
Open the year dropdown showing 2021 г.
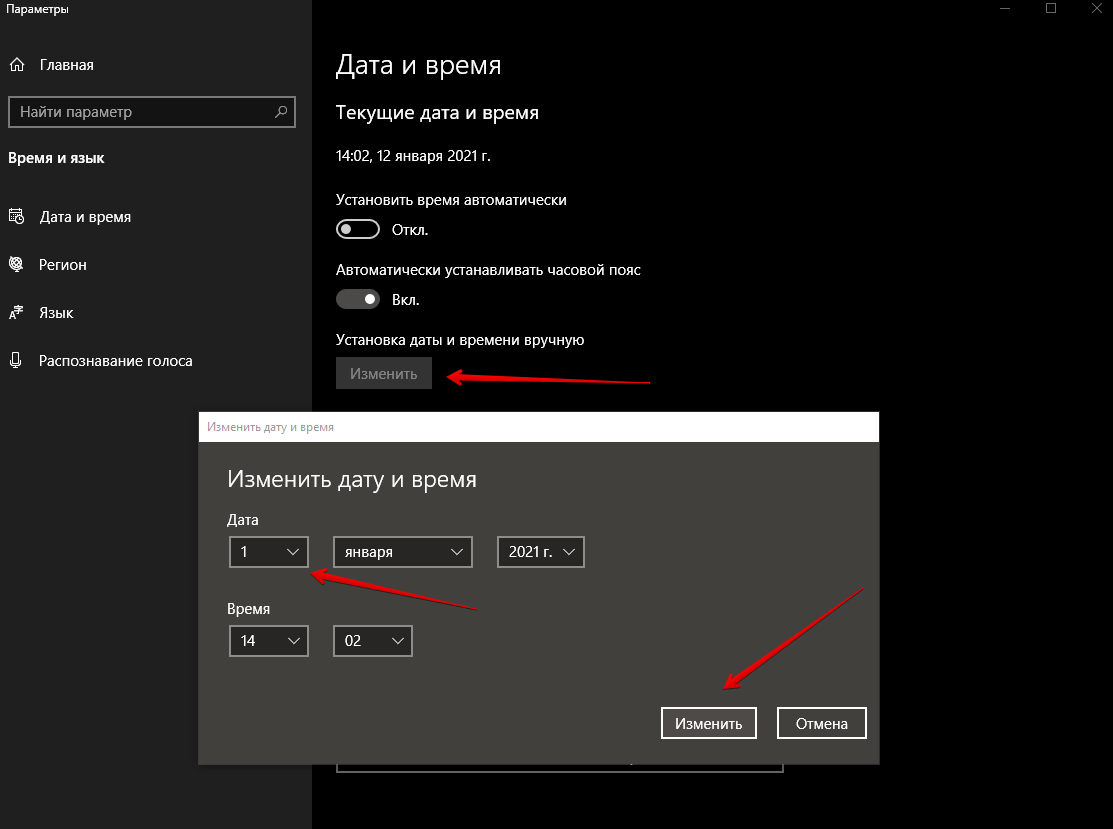[541, 551]
